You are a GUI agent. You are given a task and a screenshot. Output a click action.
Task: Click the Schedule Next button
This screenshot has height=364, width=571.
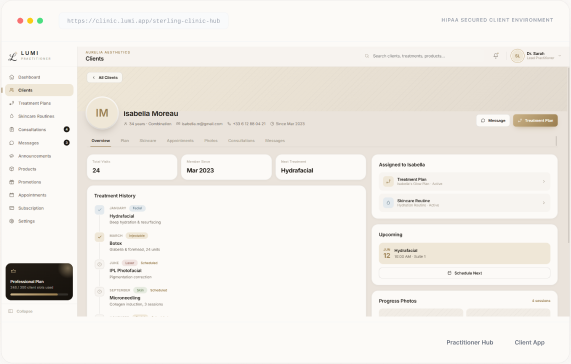coord(464,273)
